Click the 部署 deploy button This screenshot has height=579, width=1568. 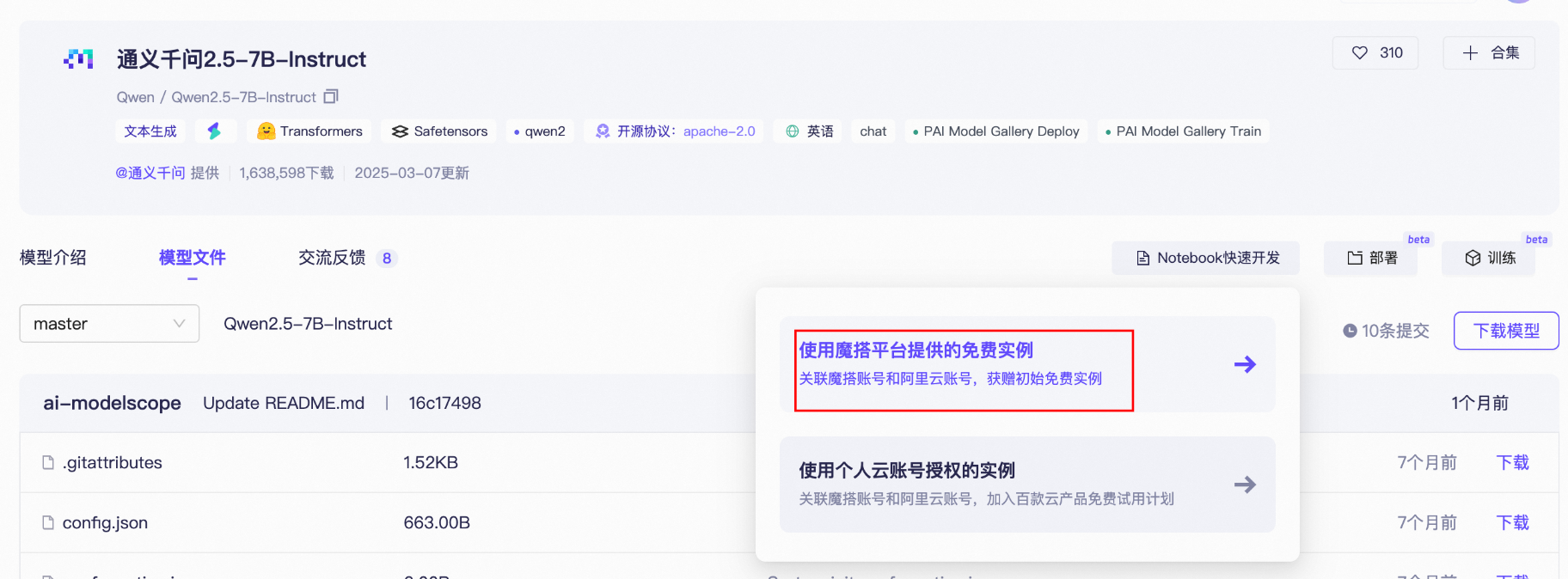pos(1370,258)
